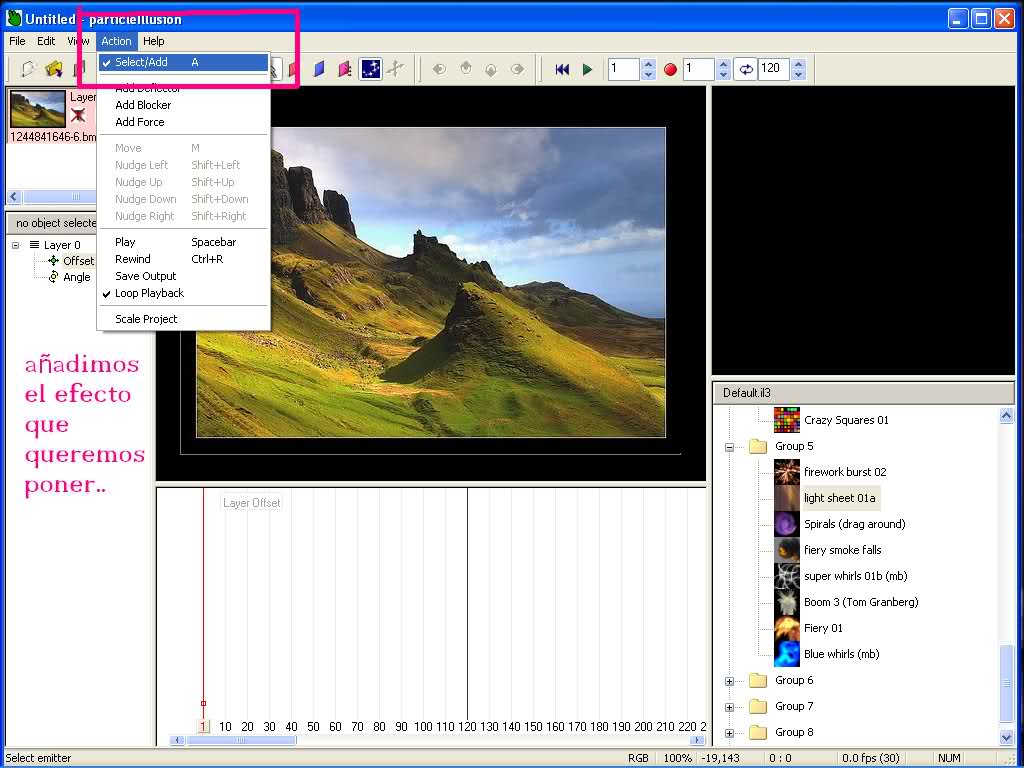
Task: Select the fiery smoke falls emitter thumbnail
Action: (x=787, y=551)
